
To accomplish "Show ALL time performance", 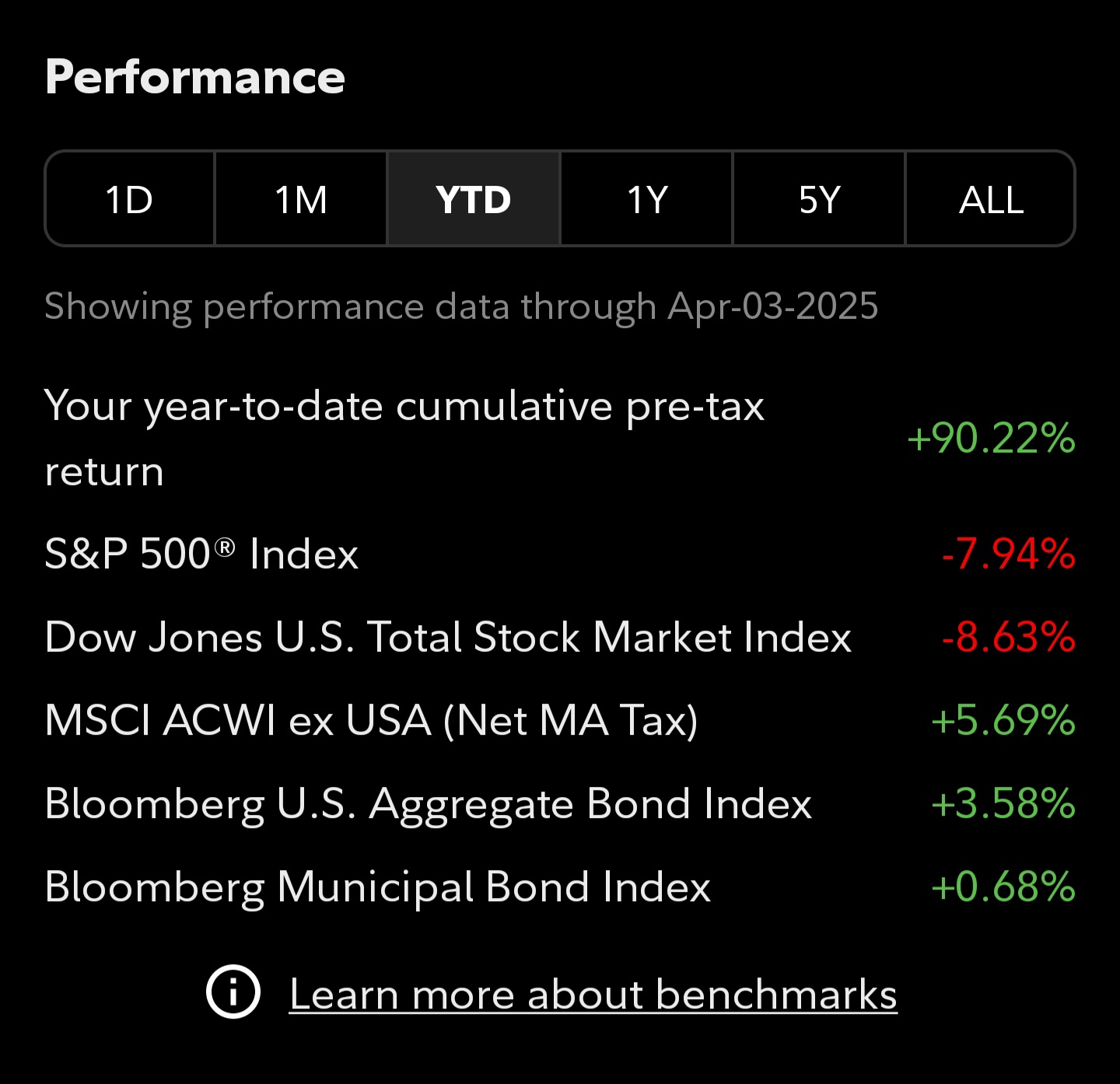I will pyautogui.click(x=991, y=199).
